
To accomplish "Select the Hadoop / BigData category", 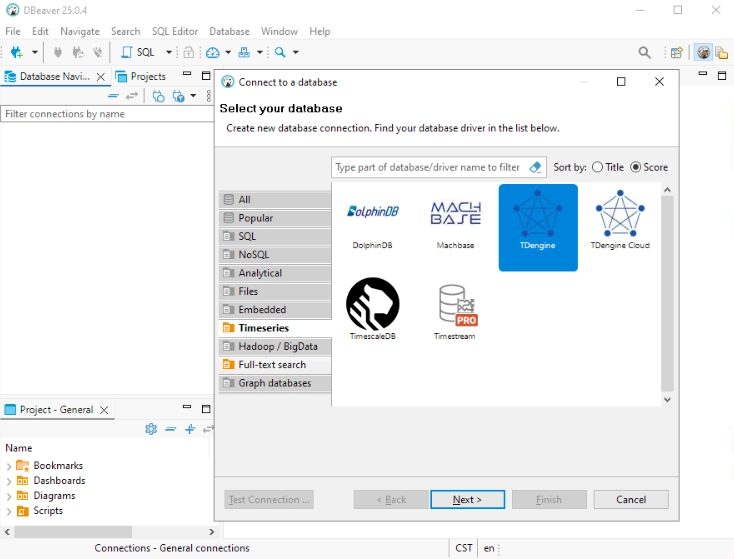I will point(275,346).
